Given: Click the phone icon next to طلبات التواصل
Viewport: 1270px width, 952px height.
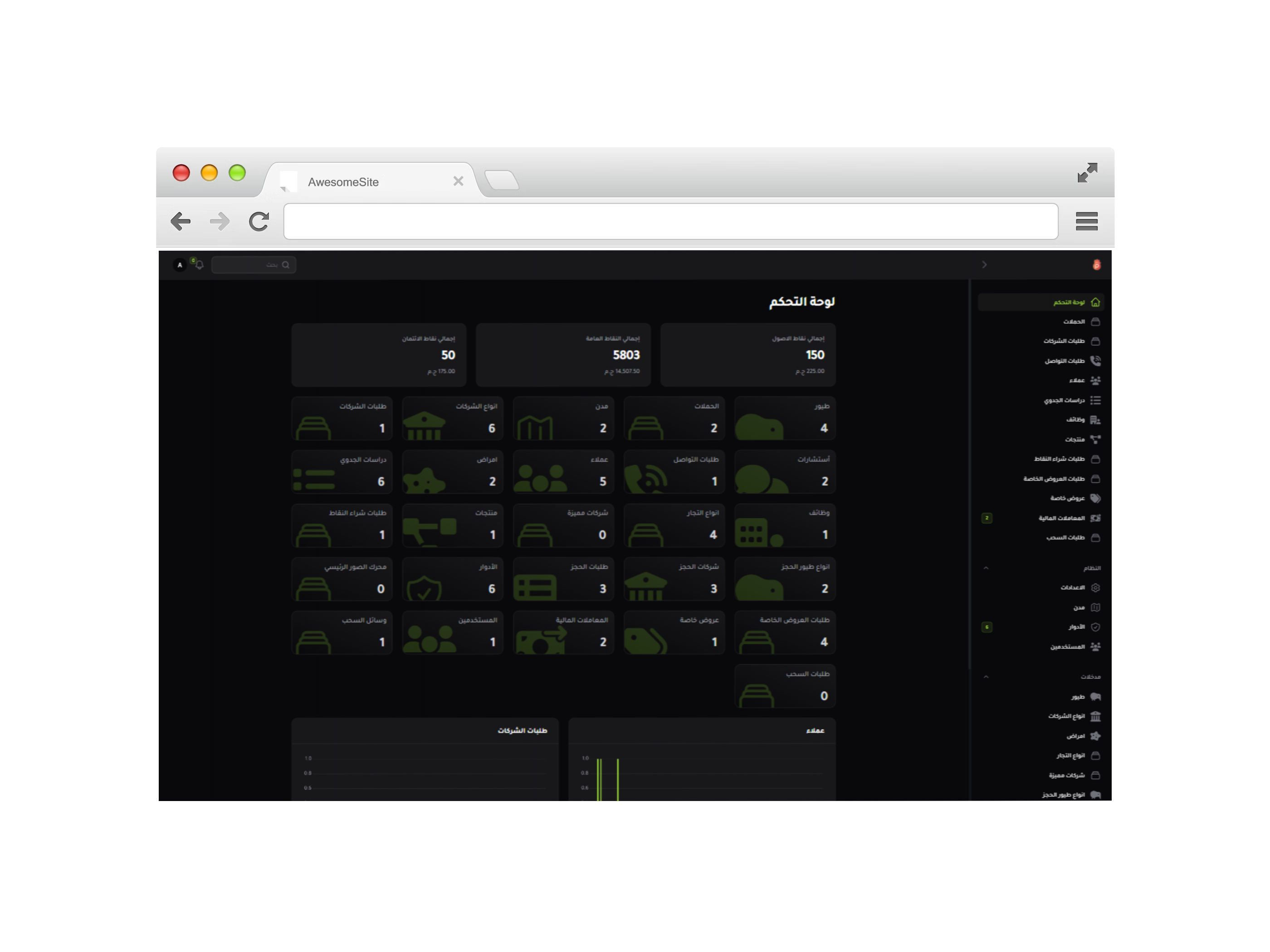Looking at the screenshot, I should tap(1095, 361).
